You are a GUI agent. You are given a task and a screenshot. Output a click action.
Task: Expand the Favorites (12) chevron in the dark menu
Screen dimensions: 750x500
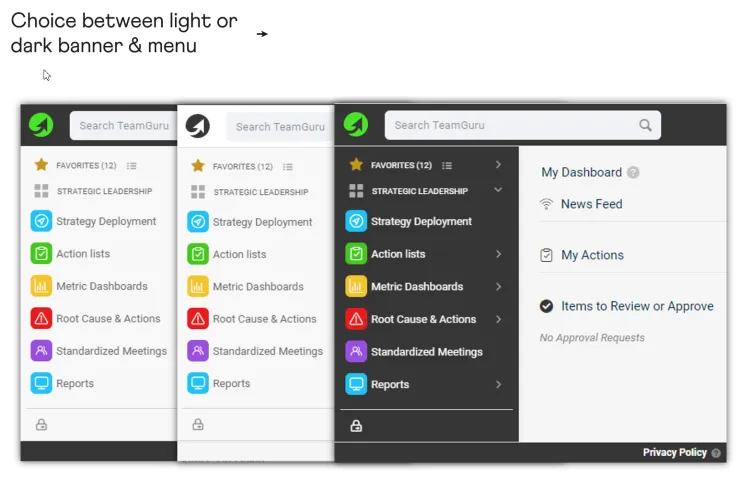tap(498, 165)
